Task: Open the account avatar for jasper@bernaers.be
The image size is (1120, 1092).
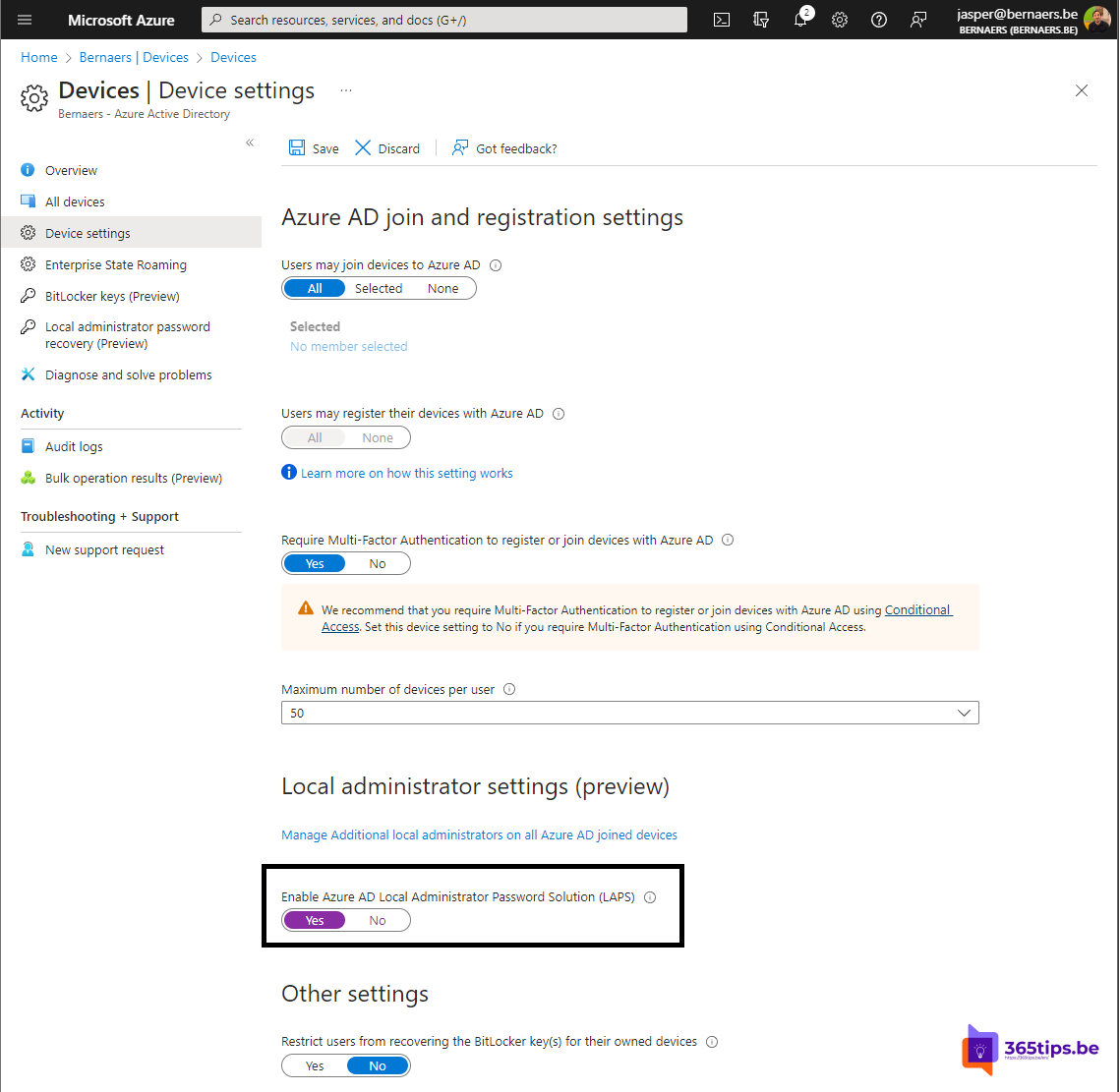Action: [x=1096, y=19]
